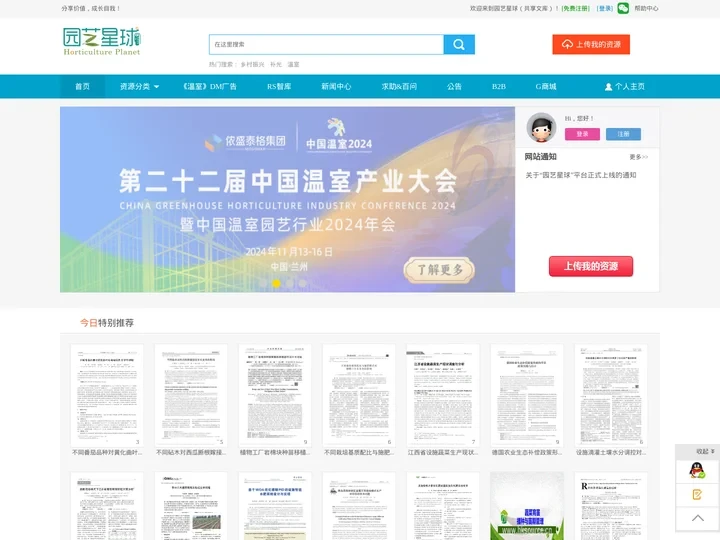Image resolution: width=720 pixels, height=540 pixels.
Task: Open thumbnail for 江西省设施蔬菜生产现状
Action: 443,395
